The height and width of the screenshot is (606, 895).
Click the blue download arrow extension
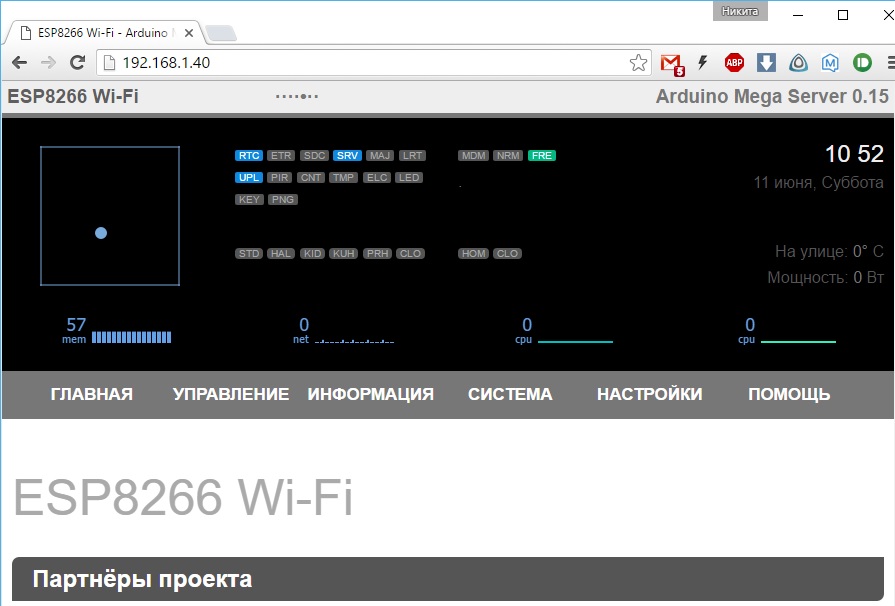coord(766,62)
